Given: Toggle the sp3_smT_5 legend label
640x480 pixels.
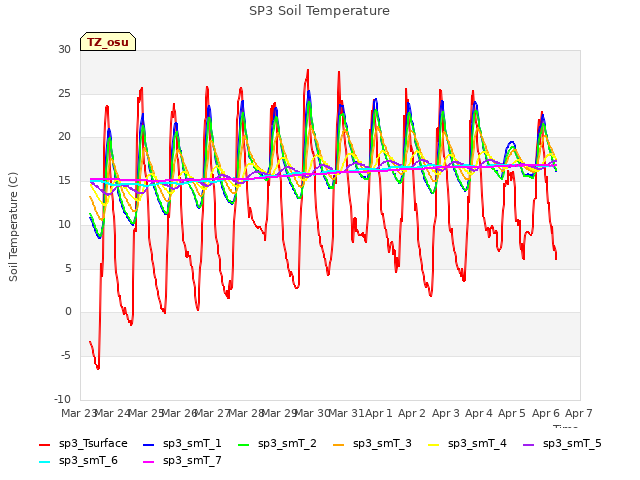Looking at the screenshot, I should (x=572, y=443).
